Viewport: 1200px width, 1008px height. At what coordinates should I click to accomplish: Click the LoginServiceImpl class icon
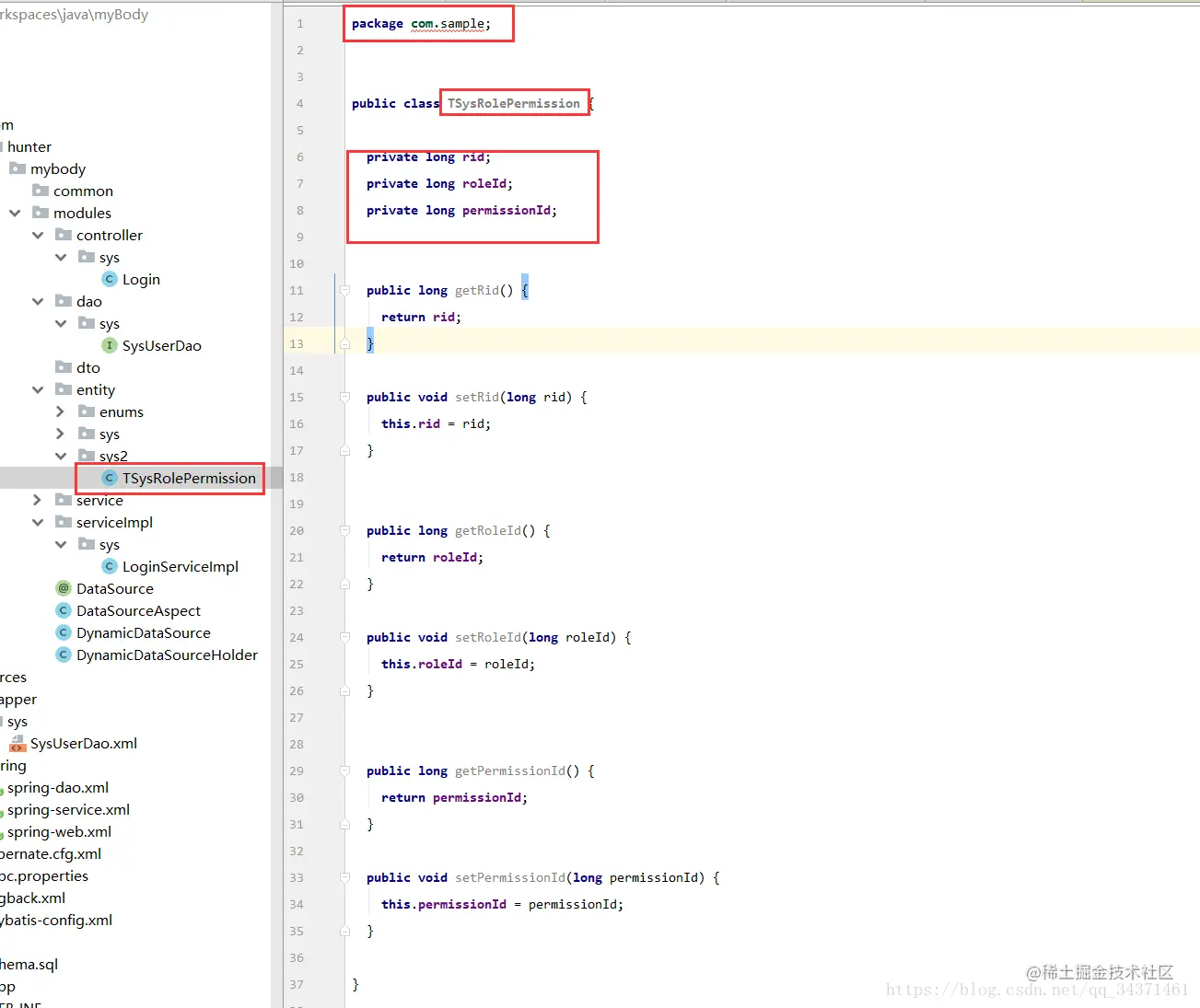(x=110, y=567)
